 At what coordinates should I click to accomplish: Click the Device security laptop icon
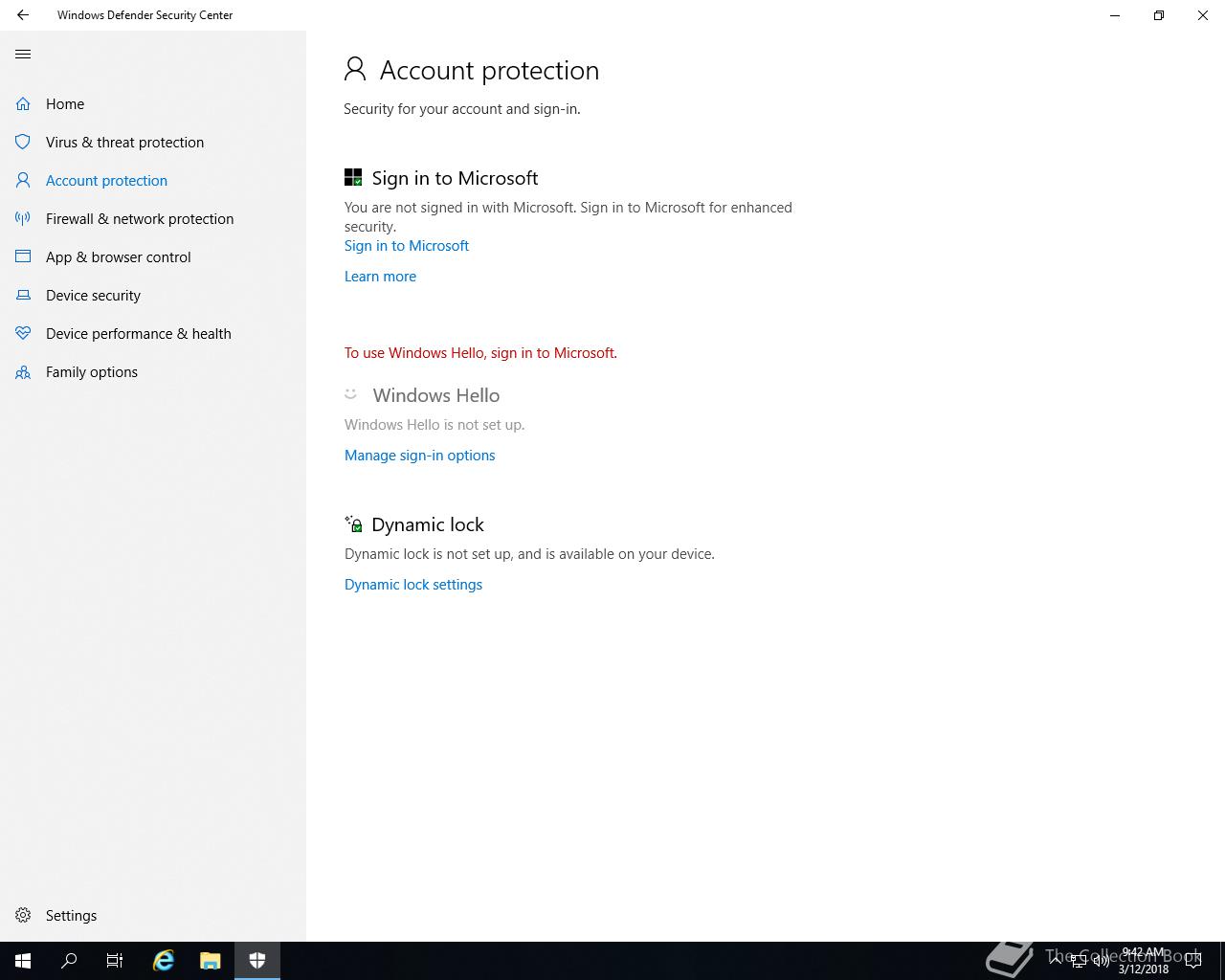[23, 296]
